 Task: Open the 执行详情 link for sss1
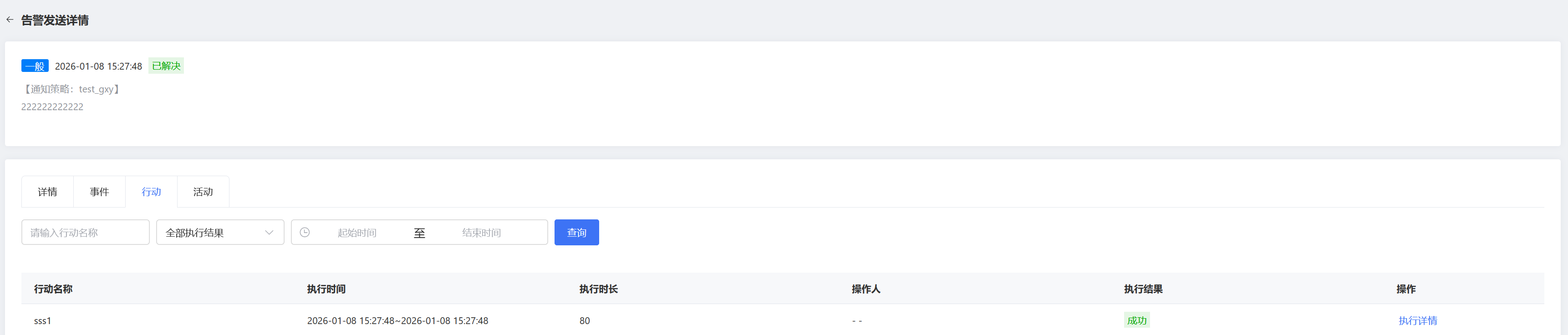pyautogui.click(x=1417, y=320)
